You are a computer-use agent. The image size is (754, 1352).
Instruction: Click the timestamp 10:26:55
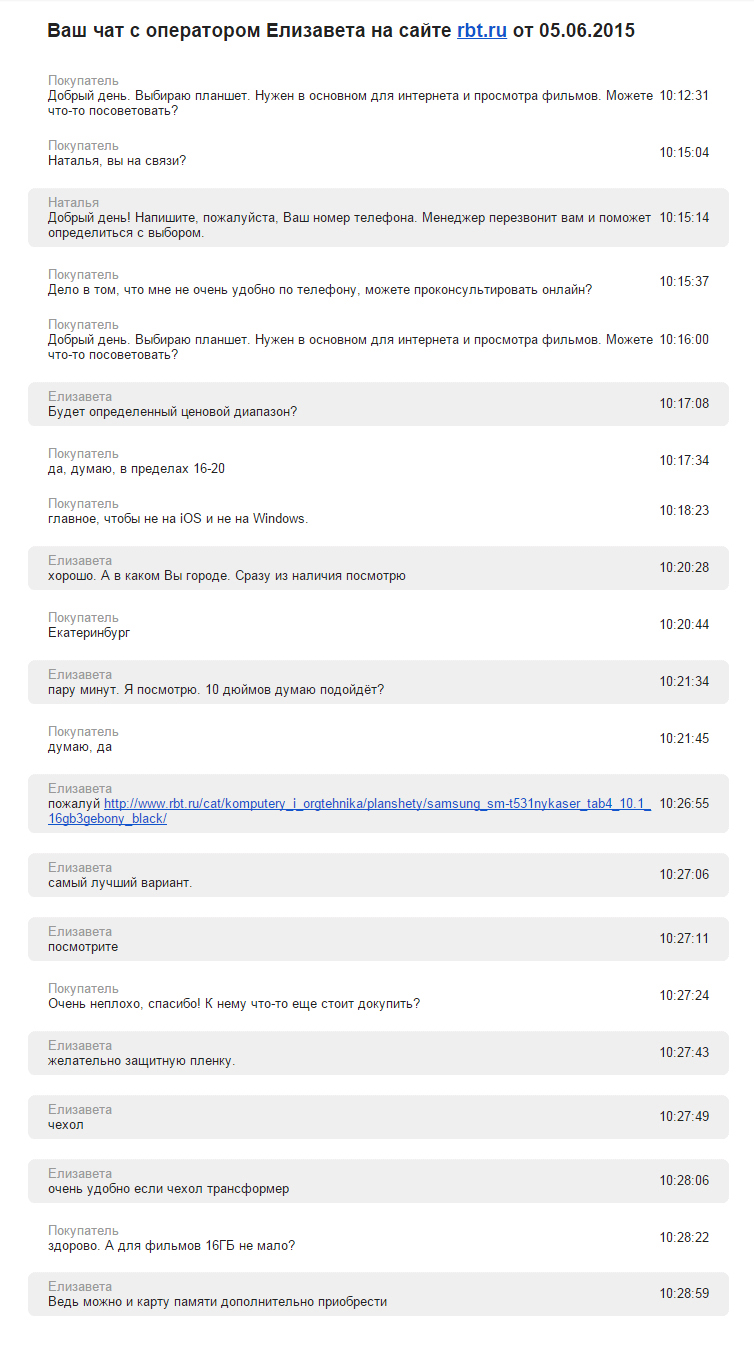(x=684, y=803)
